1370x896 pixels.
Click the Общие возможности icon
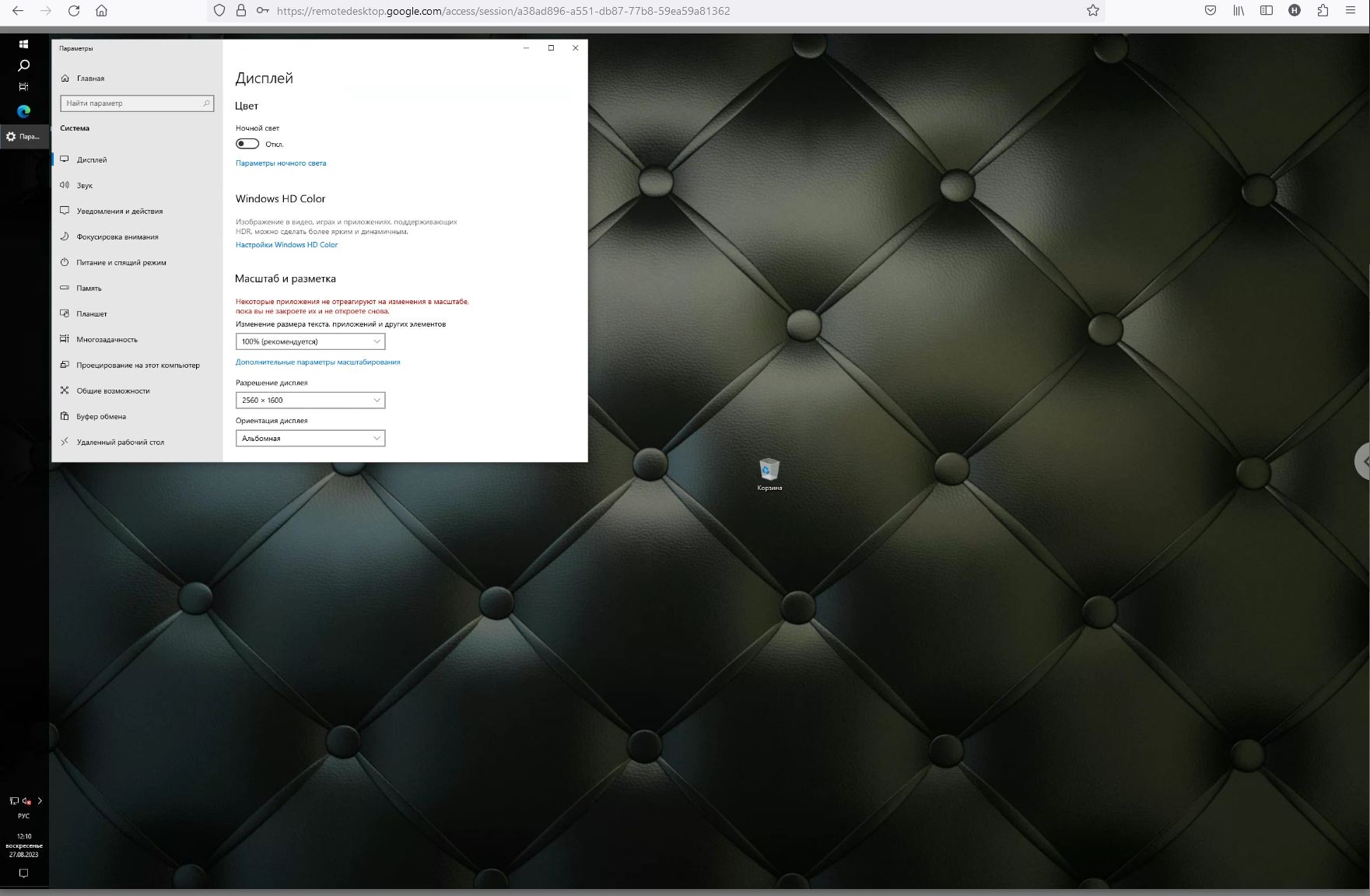[65, 390]
